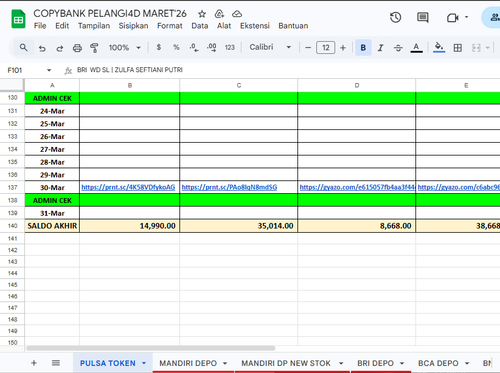
Task: Star the COPYBANK PELANGI4D document
Action: (x=202, y=14)
